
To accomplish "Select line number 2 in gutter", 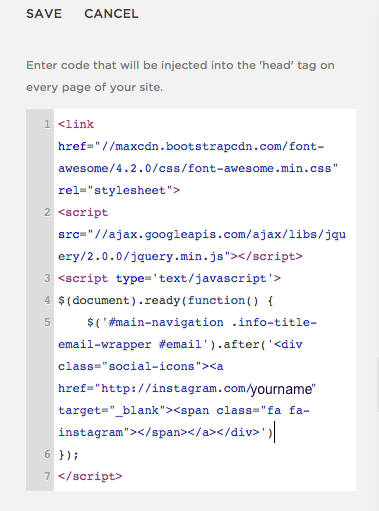I will pyautogui.click(x=47, y=212).
